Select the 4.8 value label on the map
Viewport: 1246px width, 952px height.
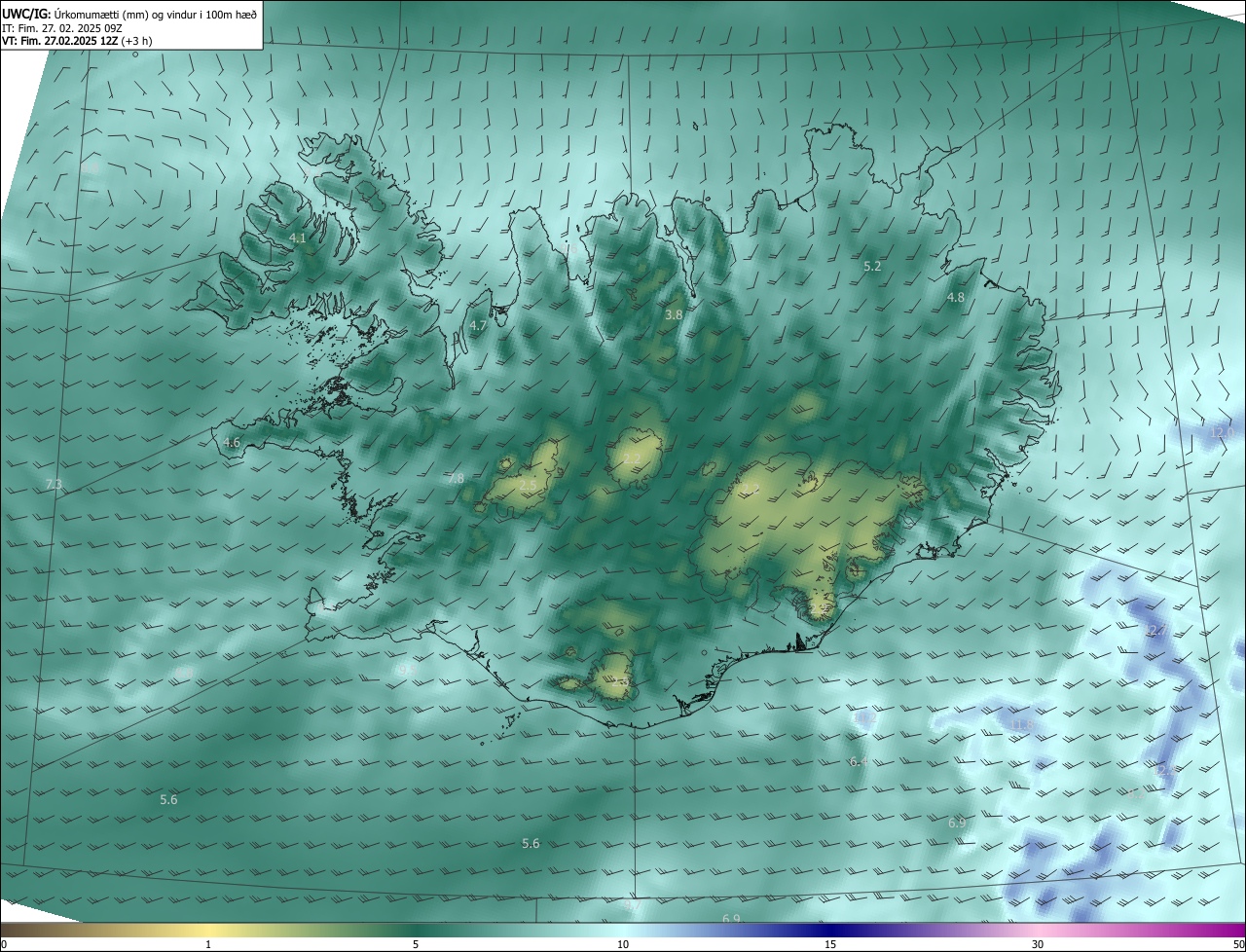click(956, 297)
